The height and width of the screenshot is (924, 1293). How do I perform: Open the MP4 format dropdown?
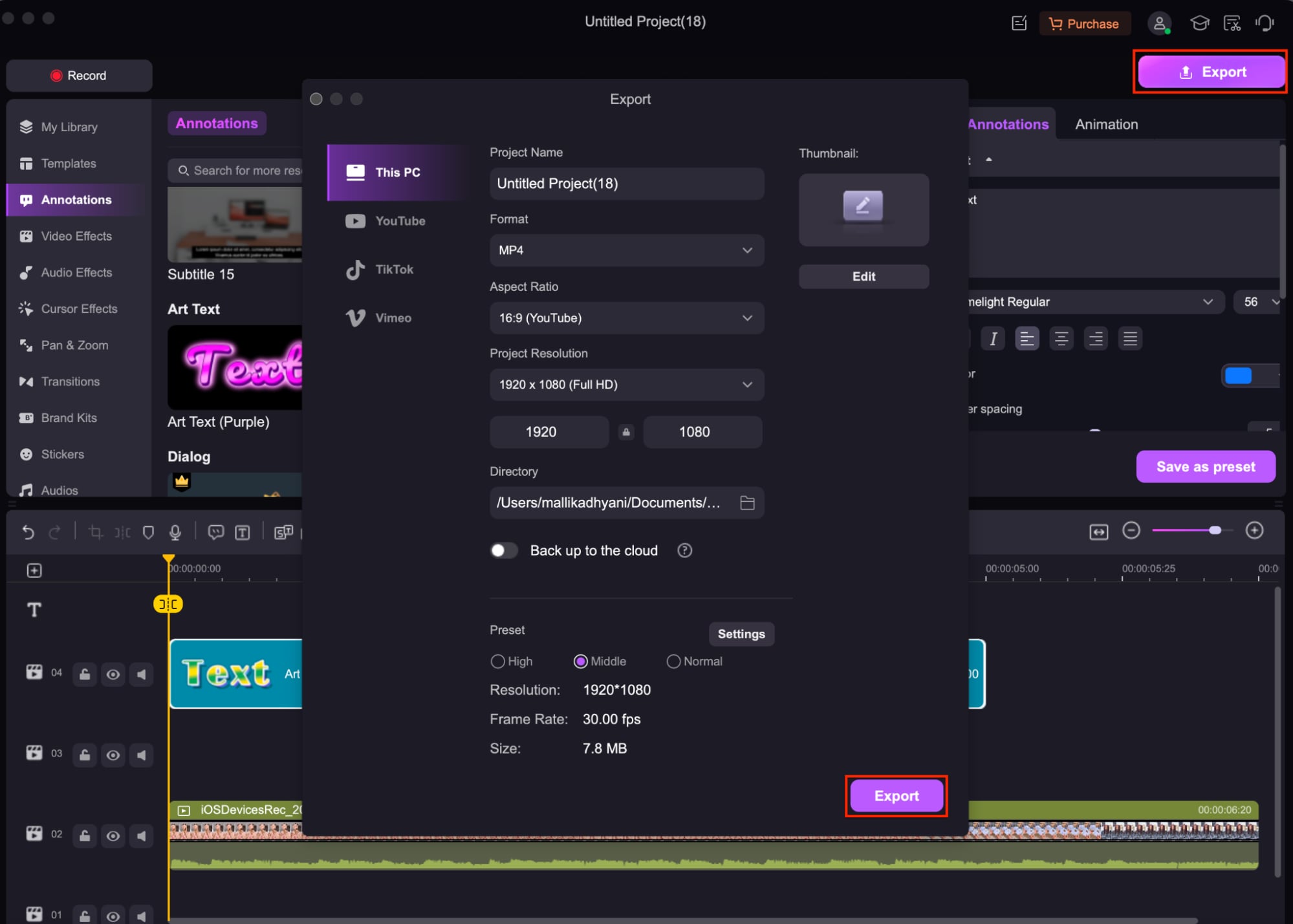626,250
